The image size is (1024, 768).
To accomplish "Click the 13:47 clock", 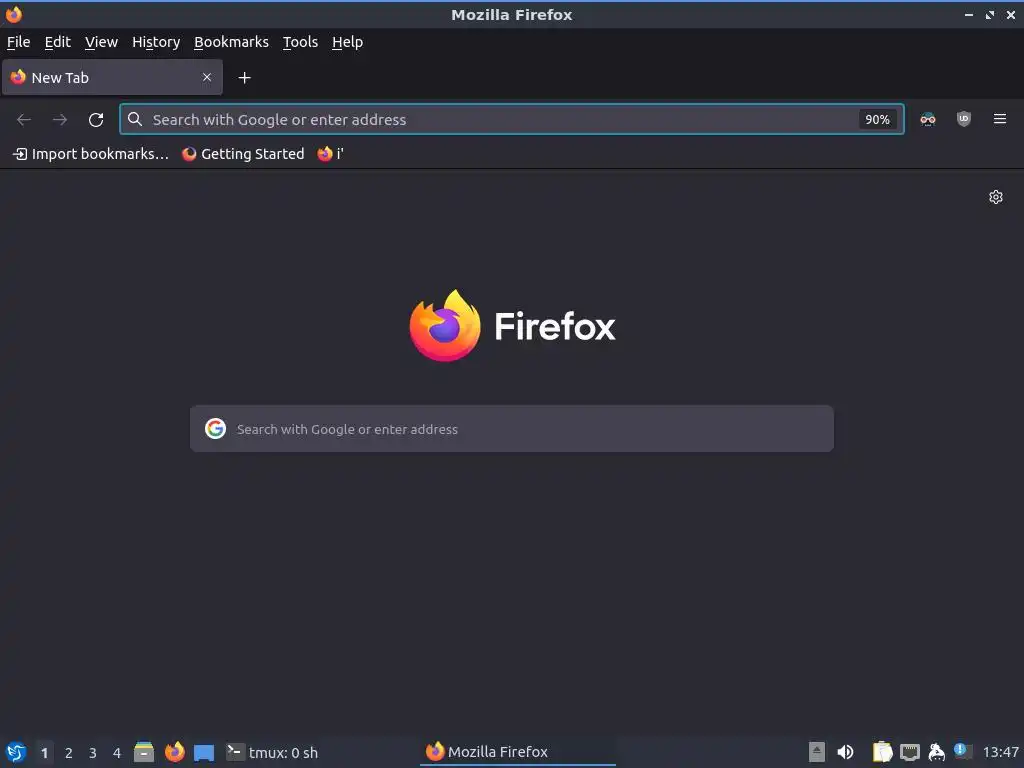I will [x=1000, y=752].
